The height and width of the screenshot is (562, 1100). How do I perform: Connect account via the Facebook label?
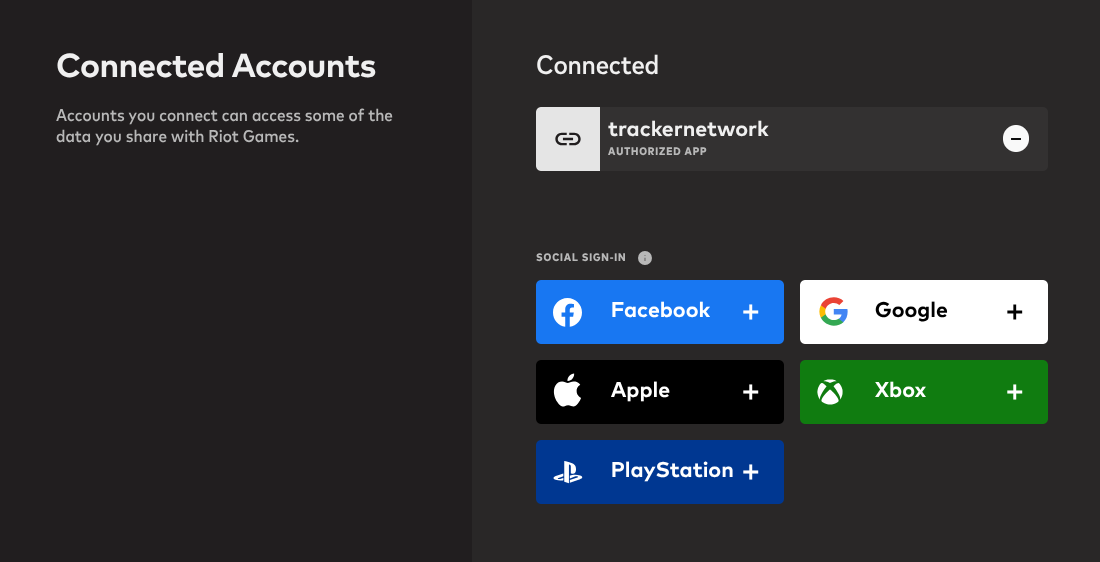click(660, 311)
